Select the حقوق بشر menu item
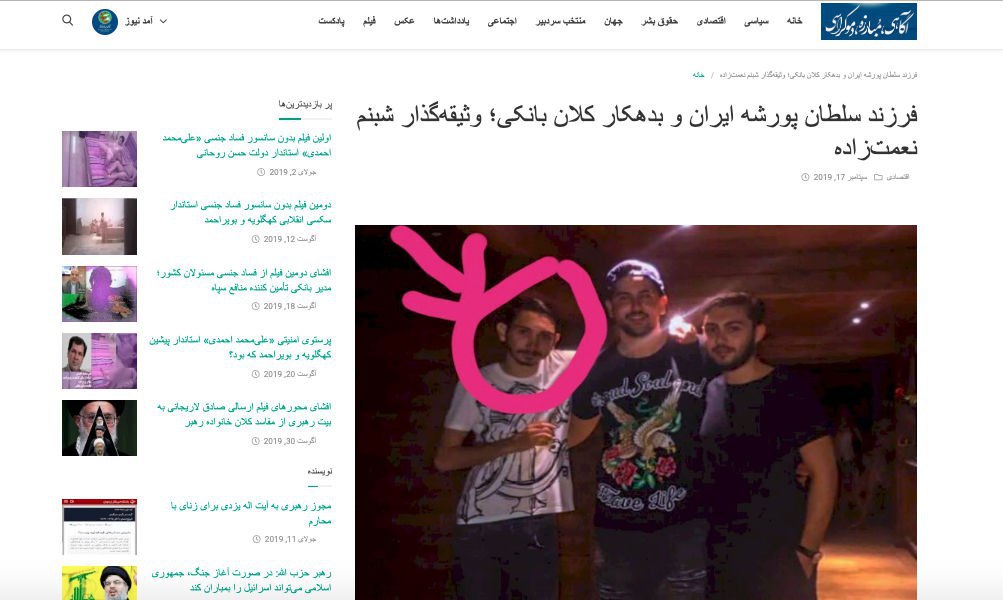The image size is (1003, 600). 659,21
